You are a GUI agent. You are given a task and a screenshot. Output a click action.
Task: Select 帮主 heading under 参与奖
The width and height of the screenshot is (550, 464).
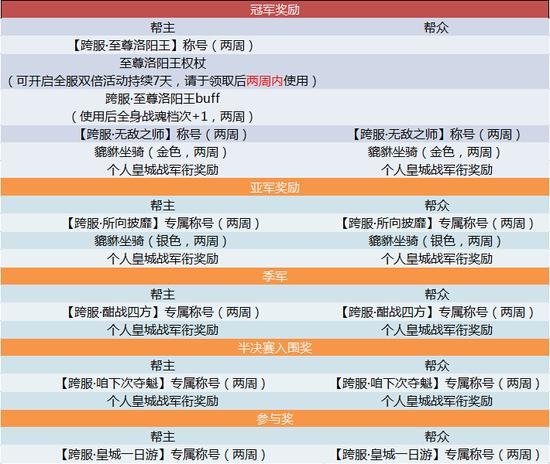tap(162, 437)
